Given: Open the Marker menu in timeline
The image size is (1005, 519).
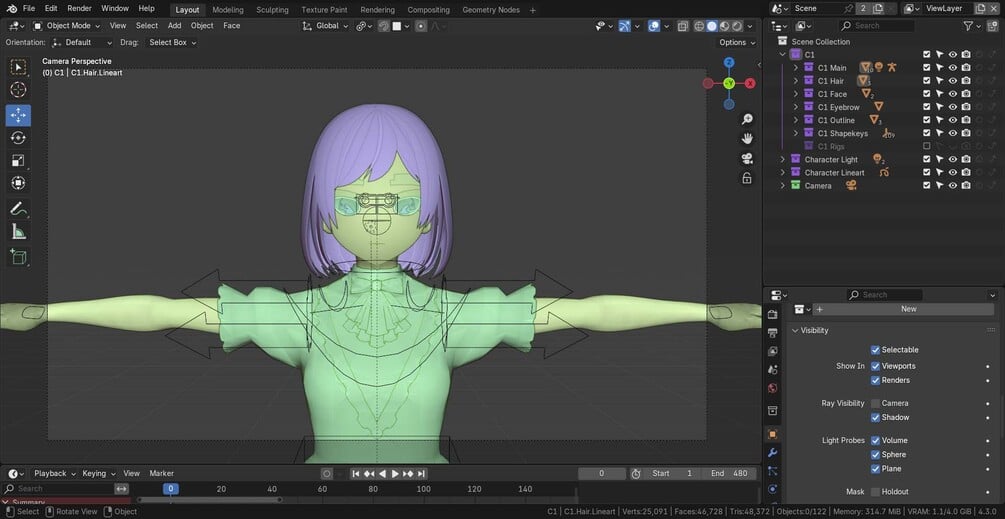Looking at the screenshot, I should tap(162, 474).
